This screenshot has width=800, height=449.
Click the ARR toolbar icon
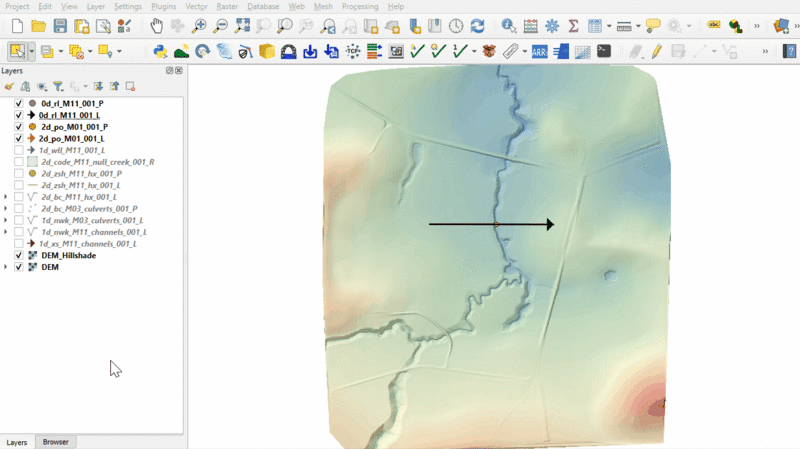click(x=539, y=51)
